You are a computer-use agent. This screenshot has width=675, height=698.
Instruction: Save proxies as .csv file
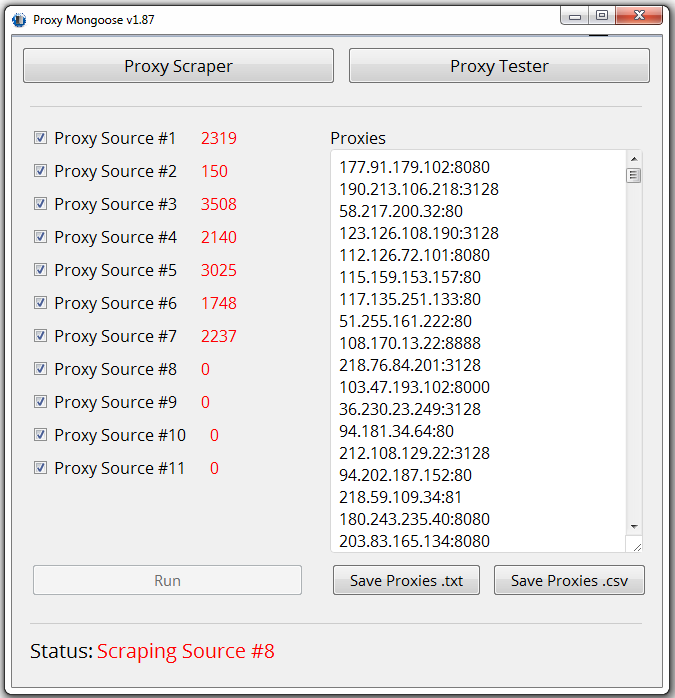click(569, 580)
